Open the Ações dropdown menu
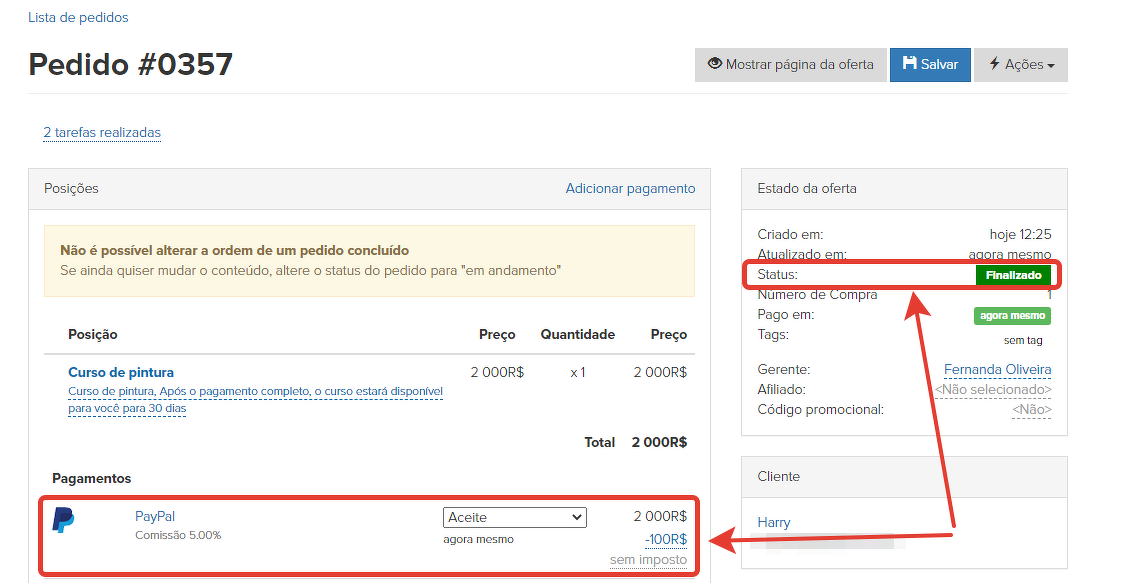 tap(1021, 65)
